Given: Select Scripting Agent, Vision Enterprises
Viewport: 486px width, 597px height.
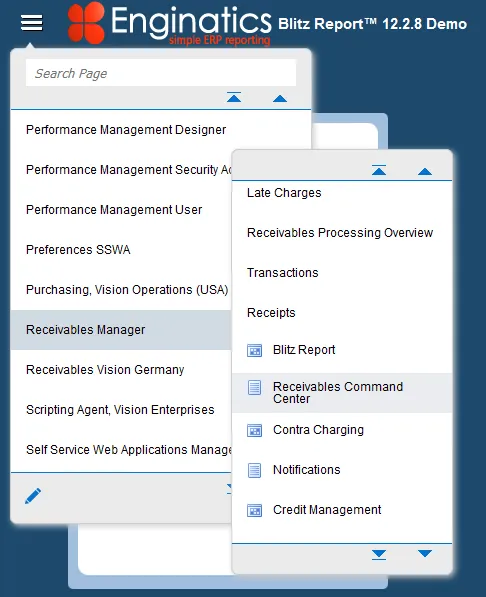Looking at the screenshot, I should [x=120, y=410].
